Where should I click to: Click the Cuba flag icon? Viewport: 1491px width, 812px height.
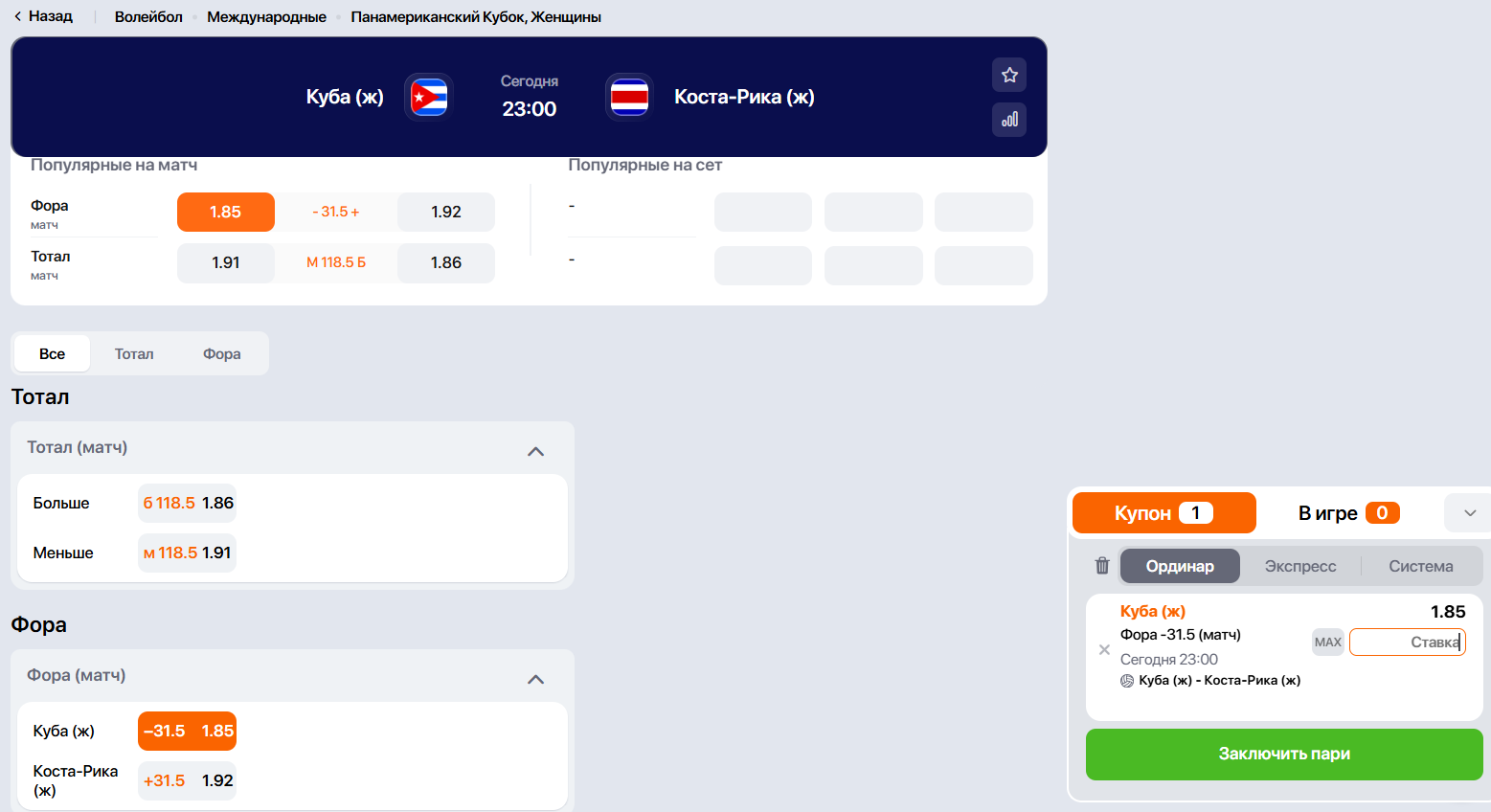[x=429, y=97]
